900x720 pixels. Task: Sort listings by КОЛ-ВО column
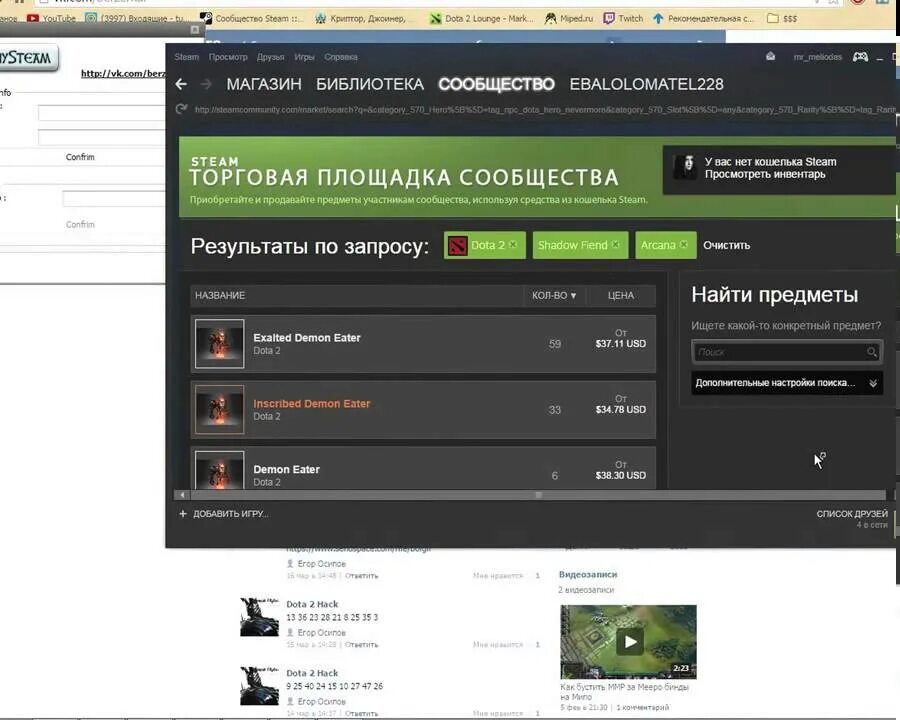(x=554, y=295)
